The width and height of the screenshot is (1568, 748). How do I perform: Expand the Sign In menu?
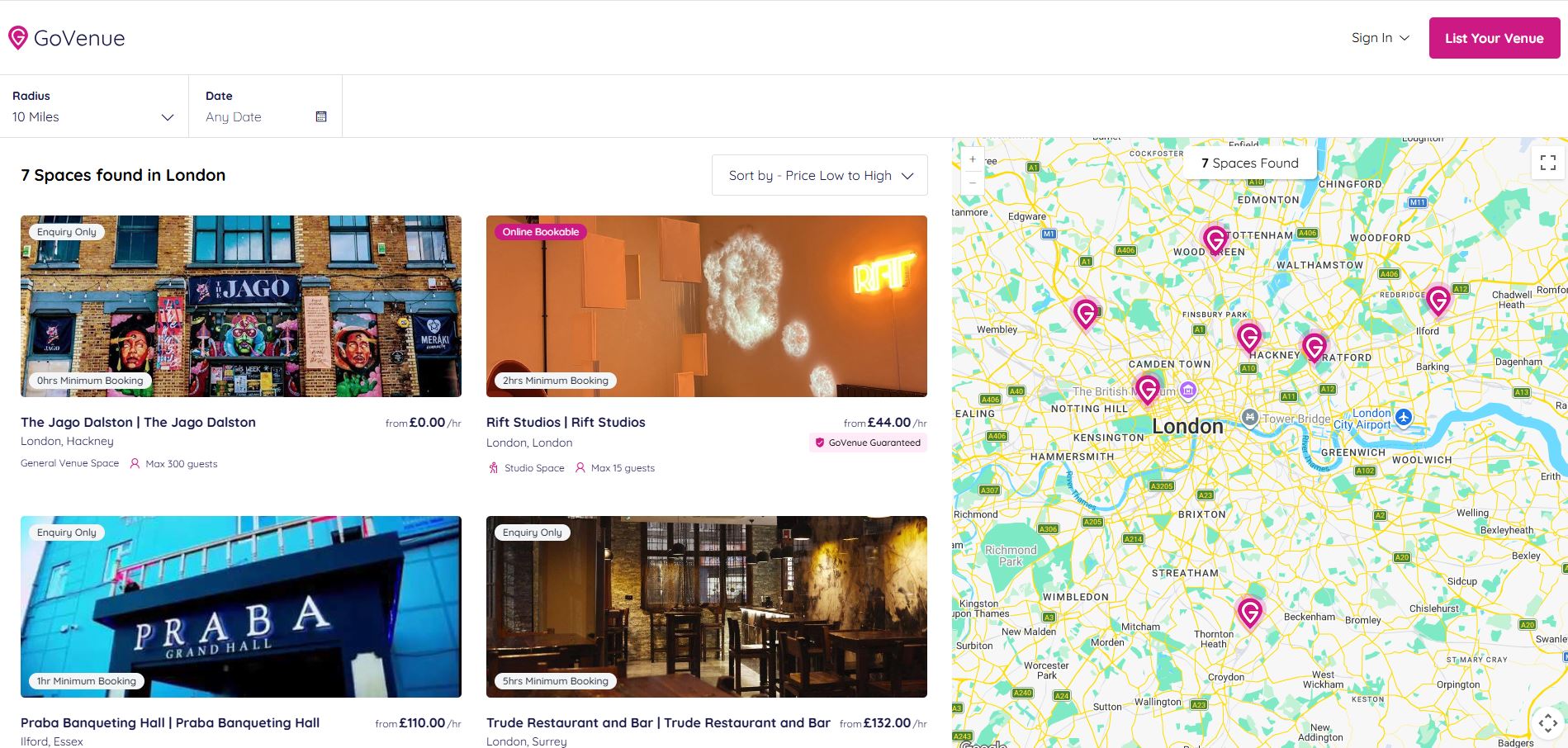tap(1380, 38)
